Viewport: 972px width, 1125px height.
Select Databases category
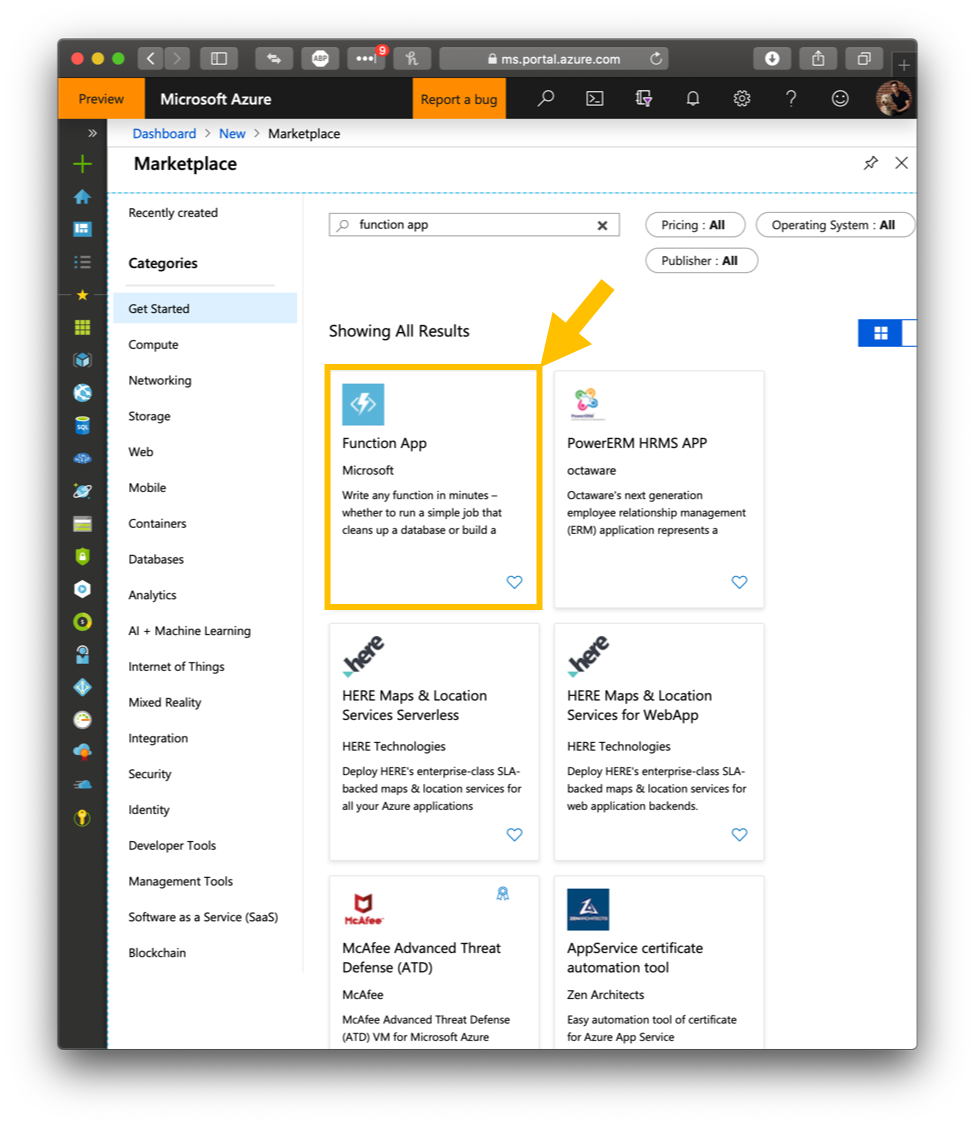[x=156, y=560]
